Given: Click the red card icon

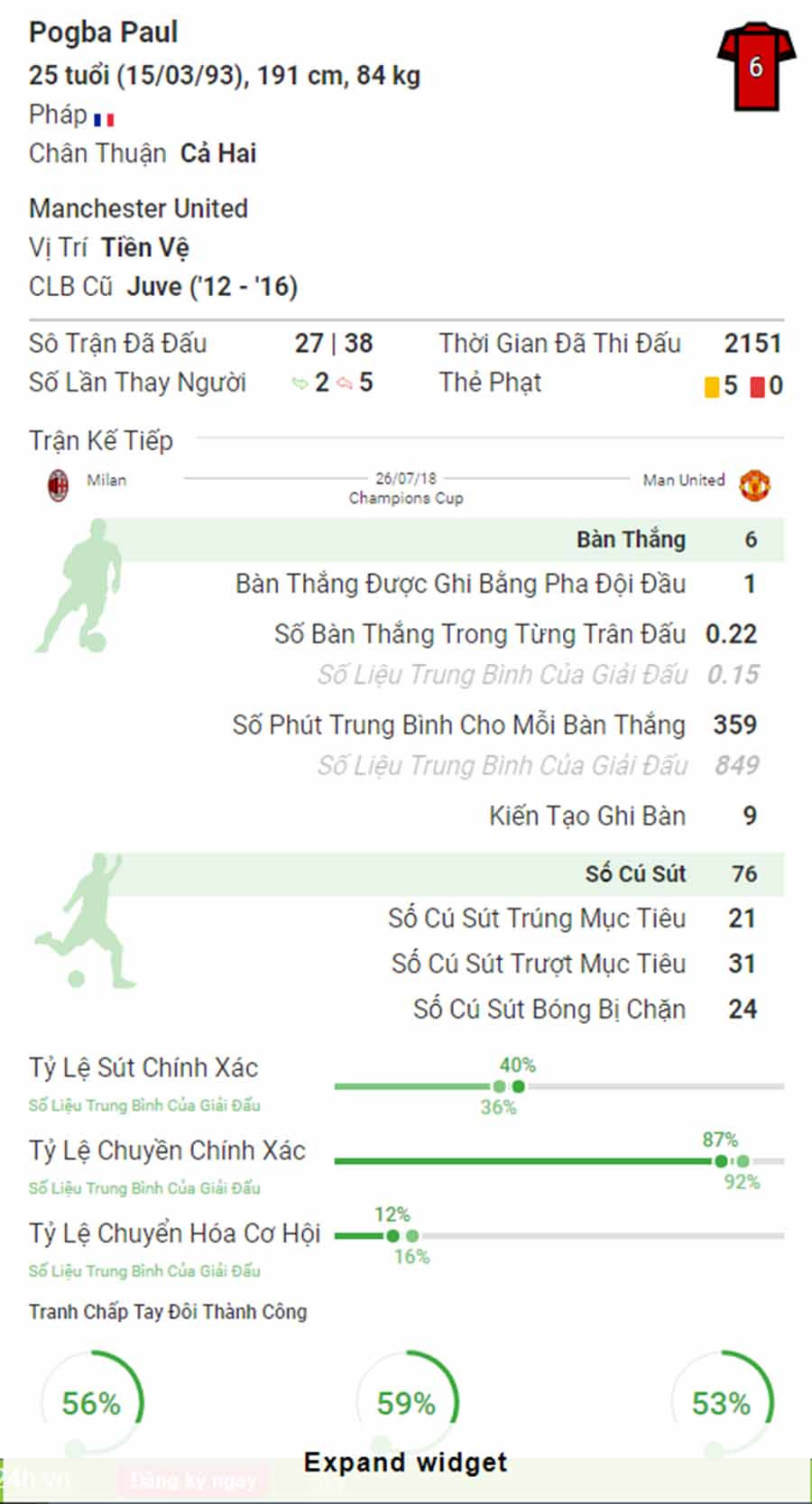Looking at the screenshot, I should point(757,387).
